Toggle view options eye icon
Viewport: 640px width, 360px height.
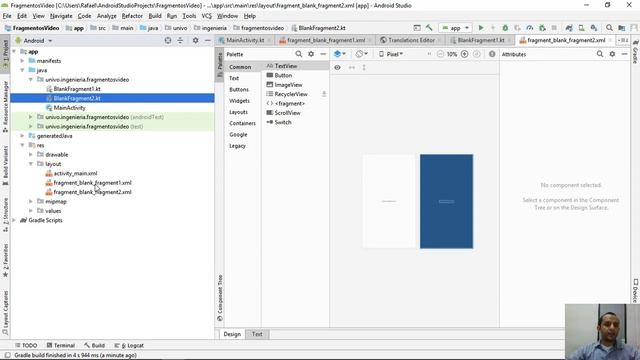(x=337, y=67)
